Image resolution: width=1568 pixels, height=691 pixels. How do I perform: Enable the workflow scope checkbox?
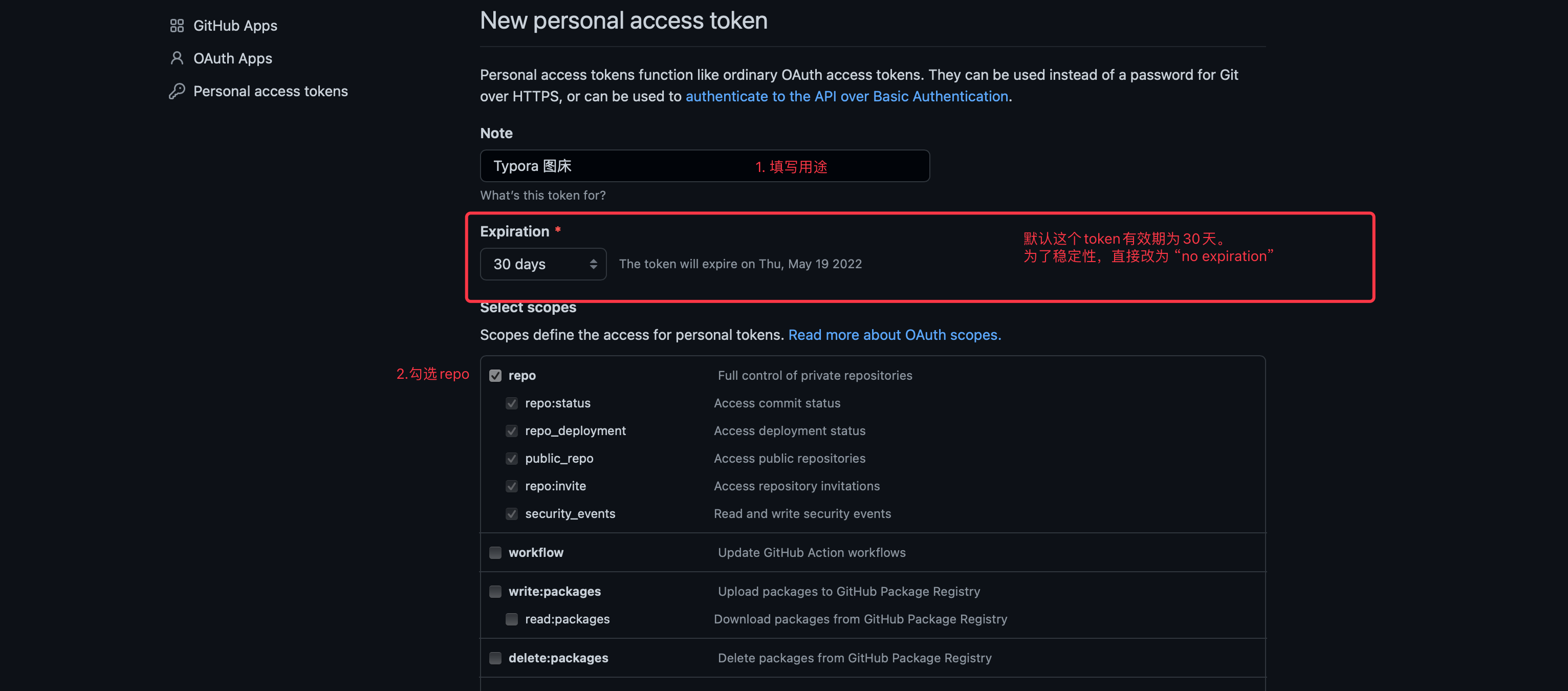(495, 553)
